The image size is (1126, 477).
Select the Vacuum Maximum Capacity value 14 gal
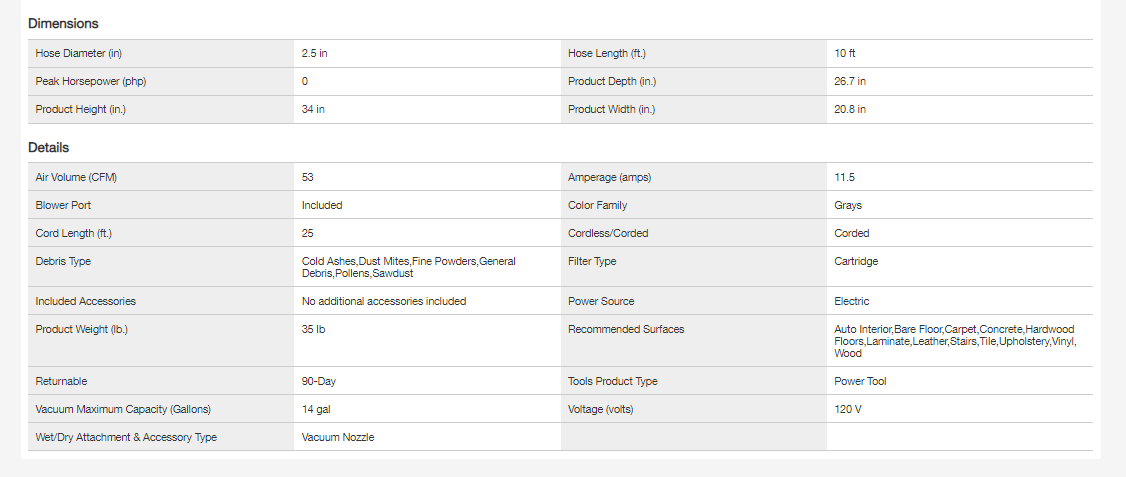pos(316,409)
